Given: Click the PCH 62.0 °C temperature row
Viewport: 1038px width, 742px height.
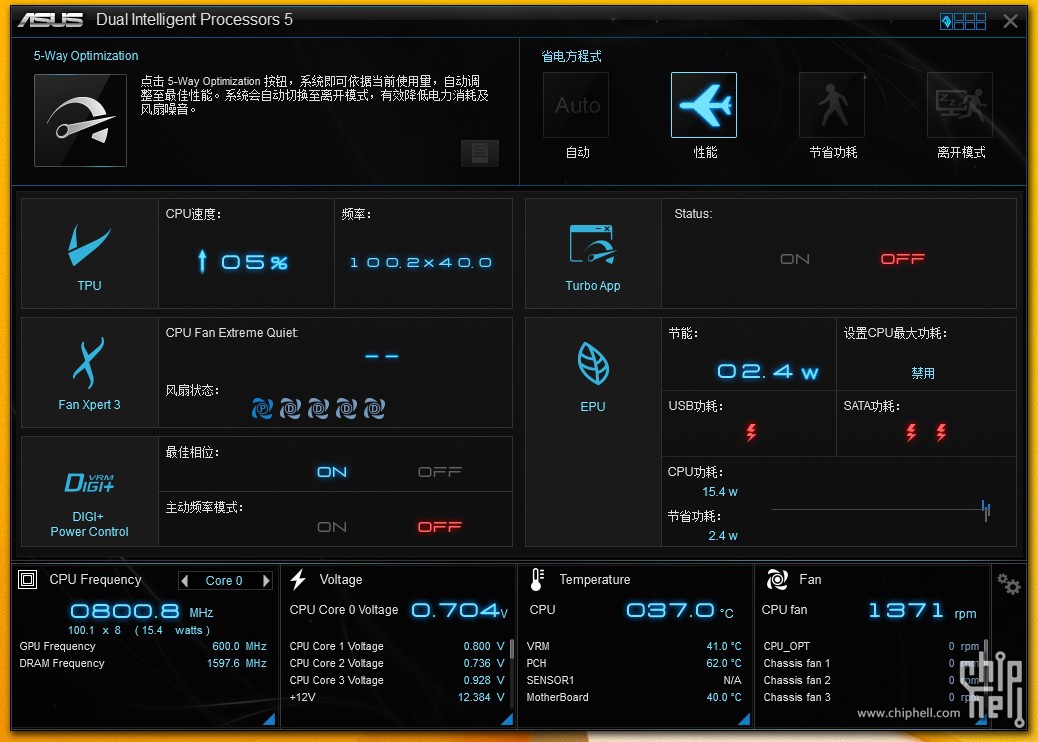Looking at the screenshot, I should [634, 663].
